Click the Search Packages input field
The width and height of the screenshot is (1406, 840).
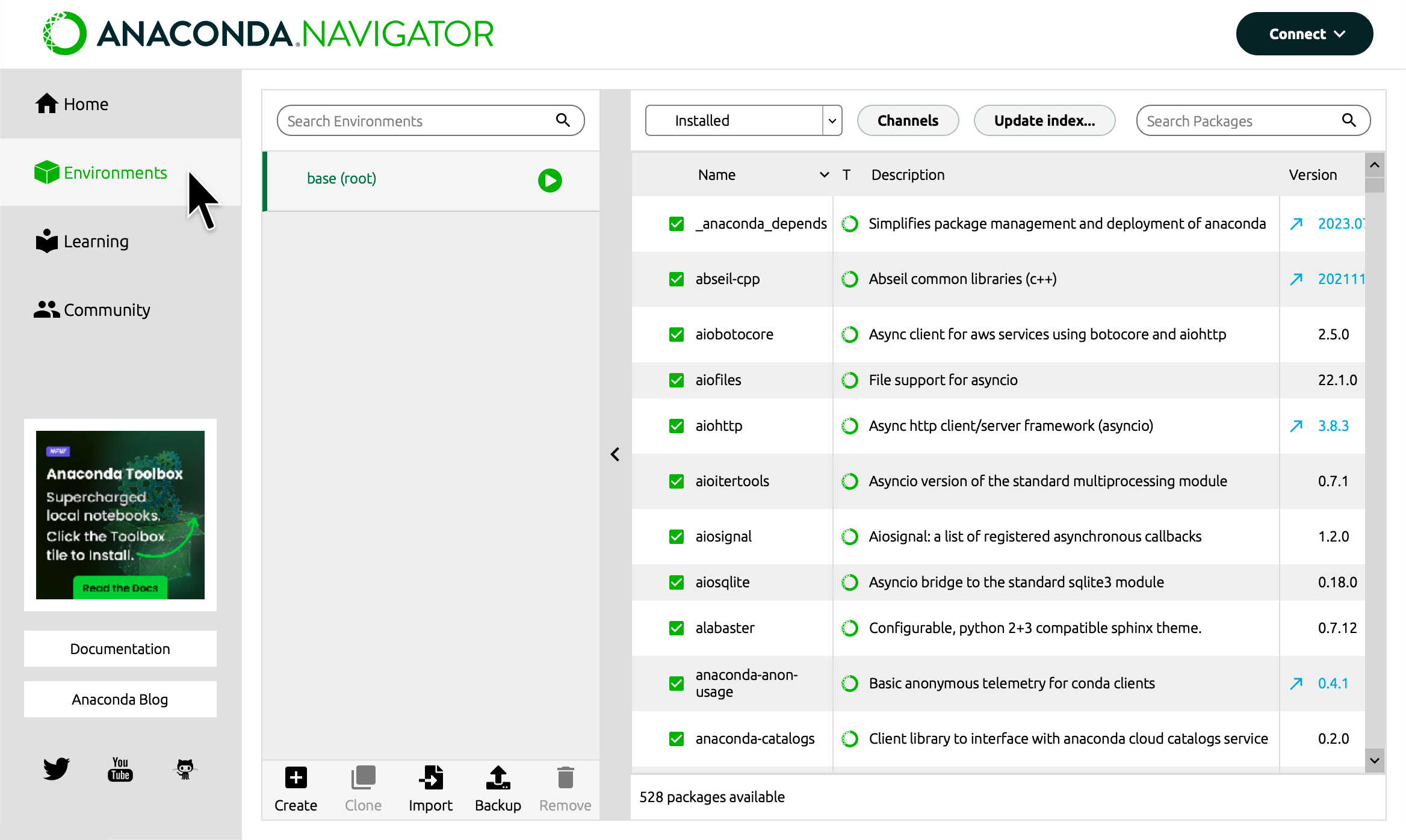[1254, 120]
